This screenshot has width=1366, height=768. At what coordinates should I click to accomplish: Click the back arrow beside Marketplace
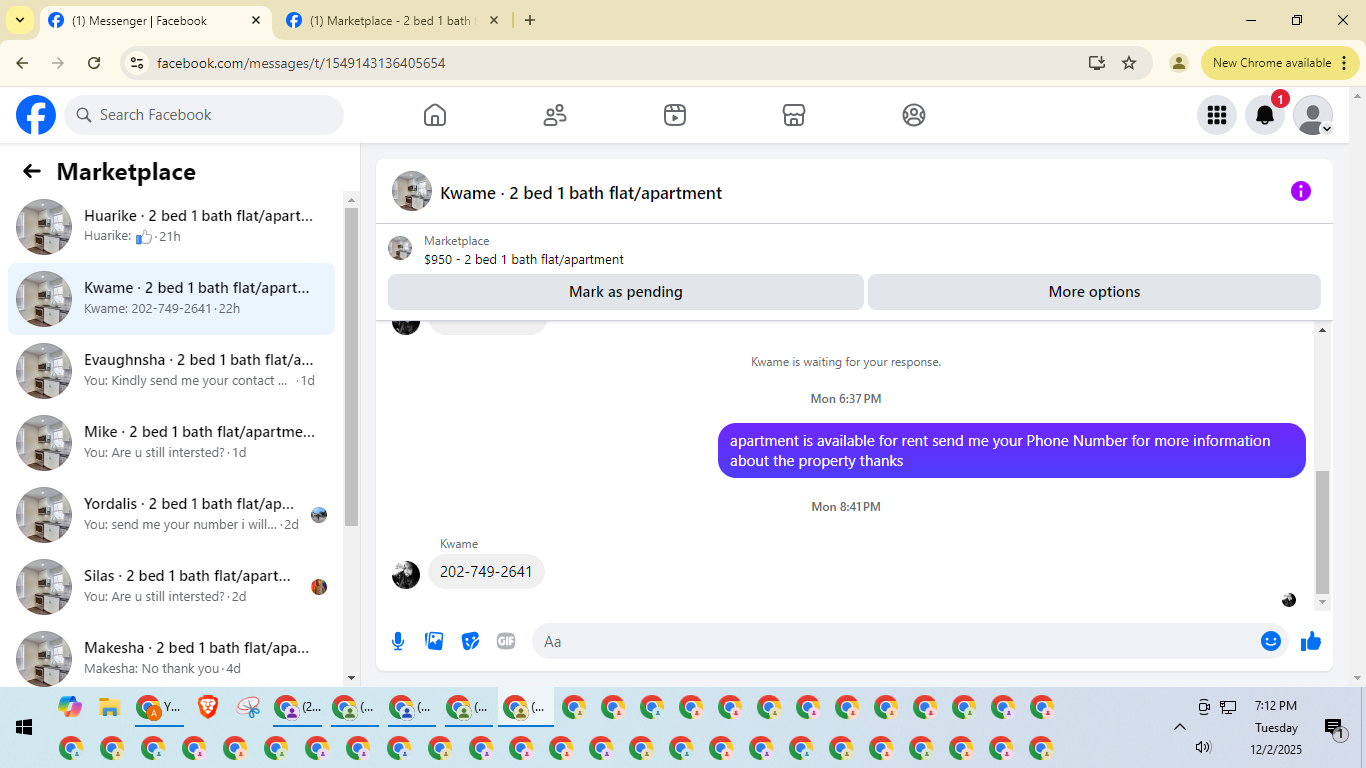tap(32, 171)
